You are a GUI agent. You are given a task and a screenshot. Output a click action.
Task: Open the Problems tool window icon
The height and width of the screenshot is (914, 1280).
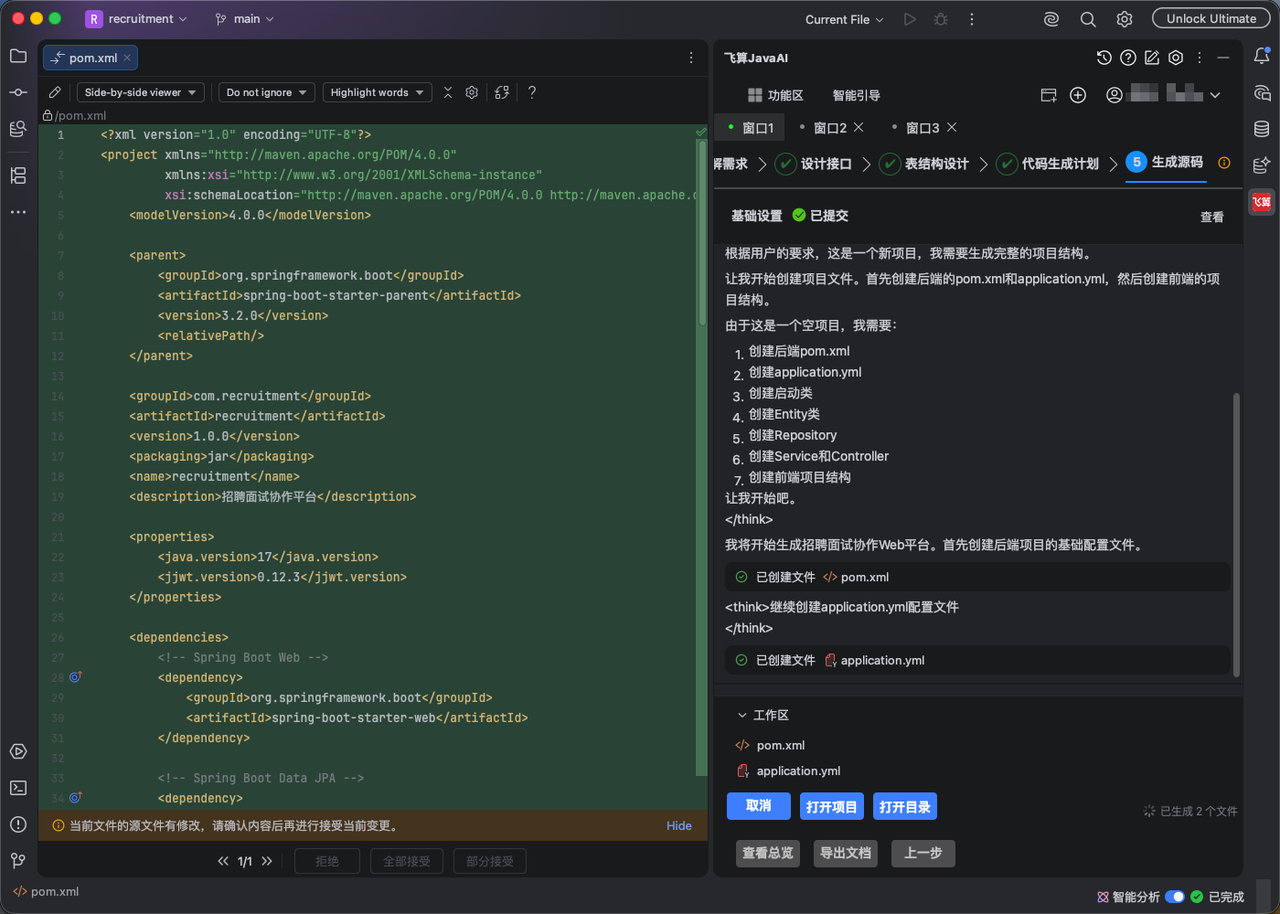18,824
